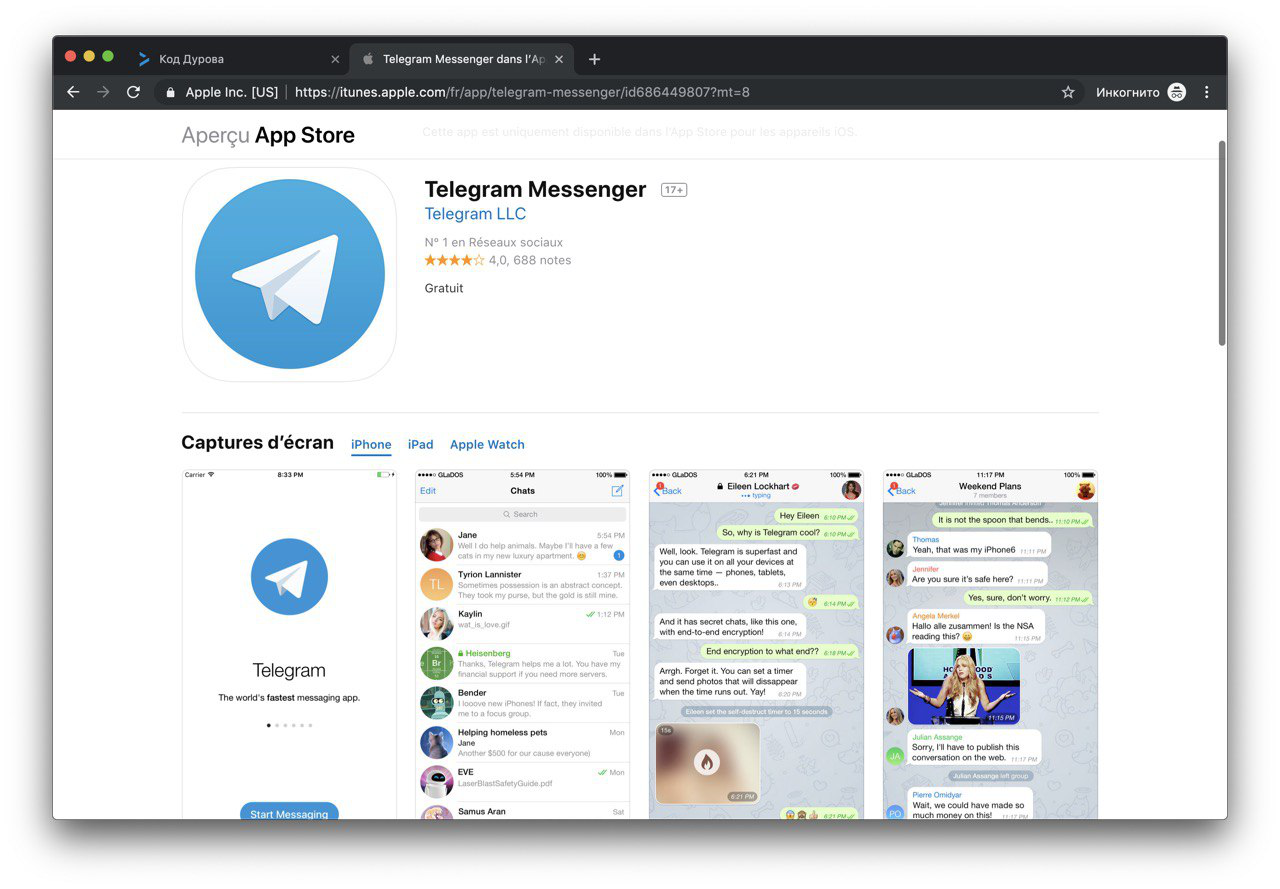Click Kaylin's avatar in the chat list
The image size is (1280, 889).
point(437,623)
